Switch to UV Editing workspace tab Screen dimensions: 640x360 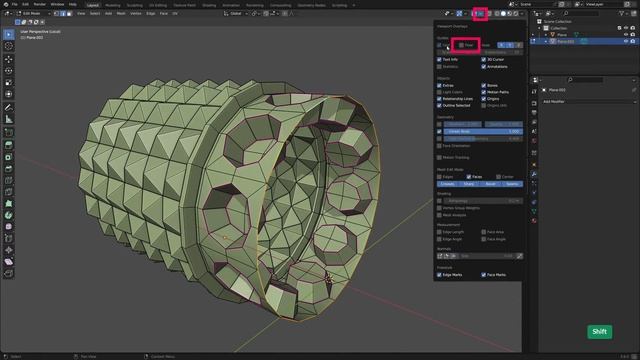(x=158, y=5)
